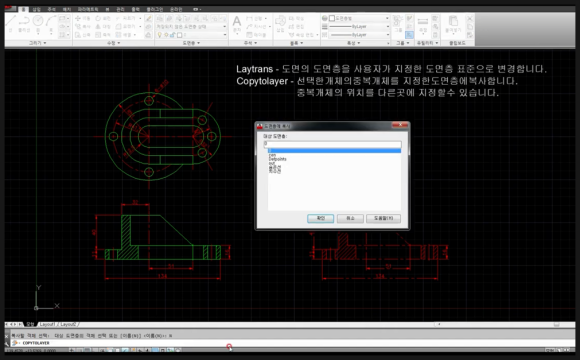The height and width of the screenshot is (360, 580).
Task: Click the Copy (복사) modify tool
Action: coord(82,27)
